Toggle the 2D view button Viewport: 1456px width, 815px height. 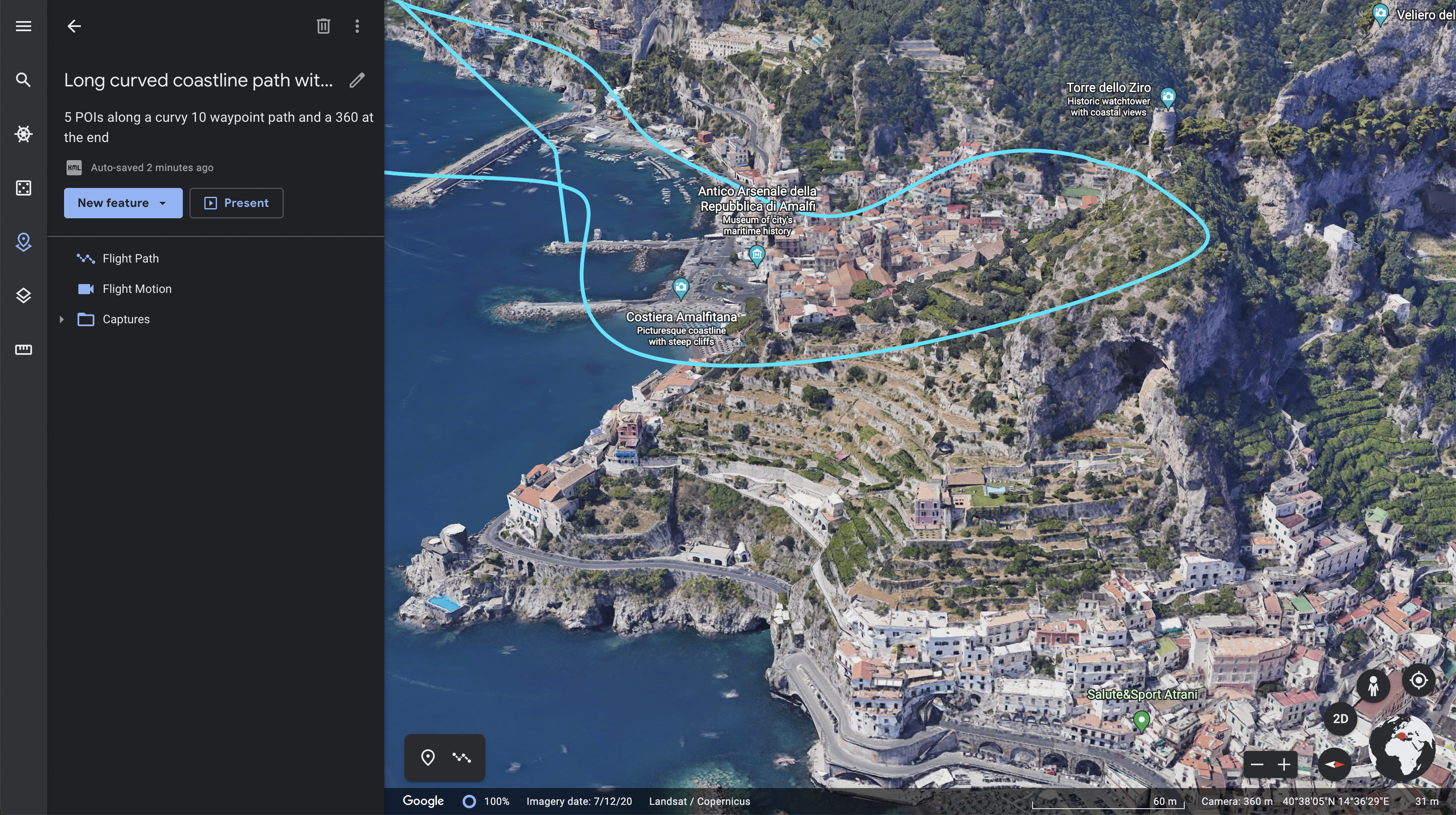tap(1340, 719)
